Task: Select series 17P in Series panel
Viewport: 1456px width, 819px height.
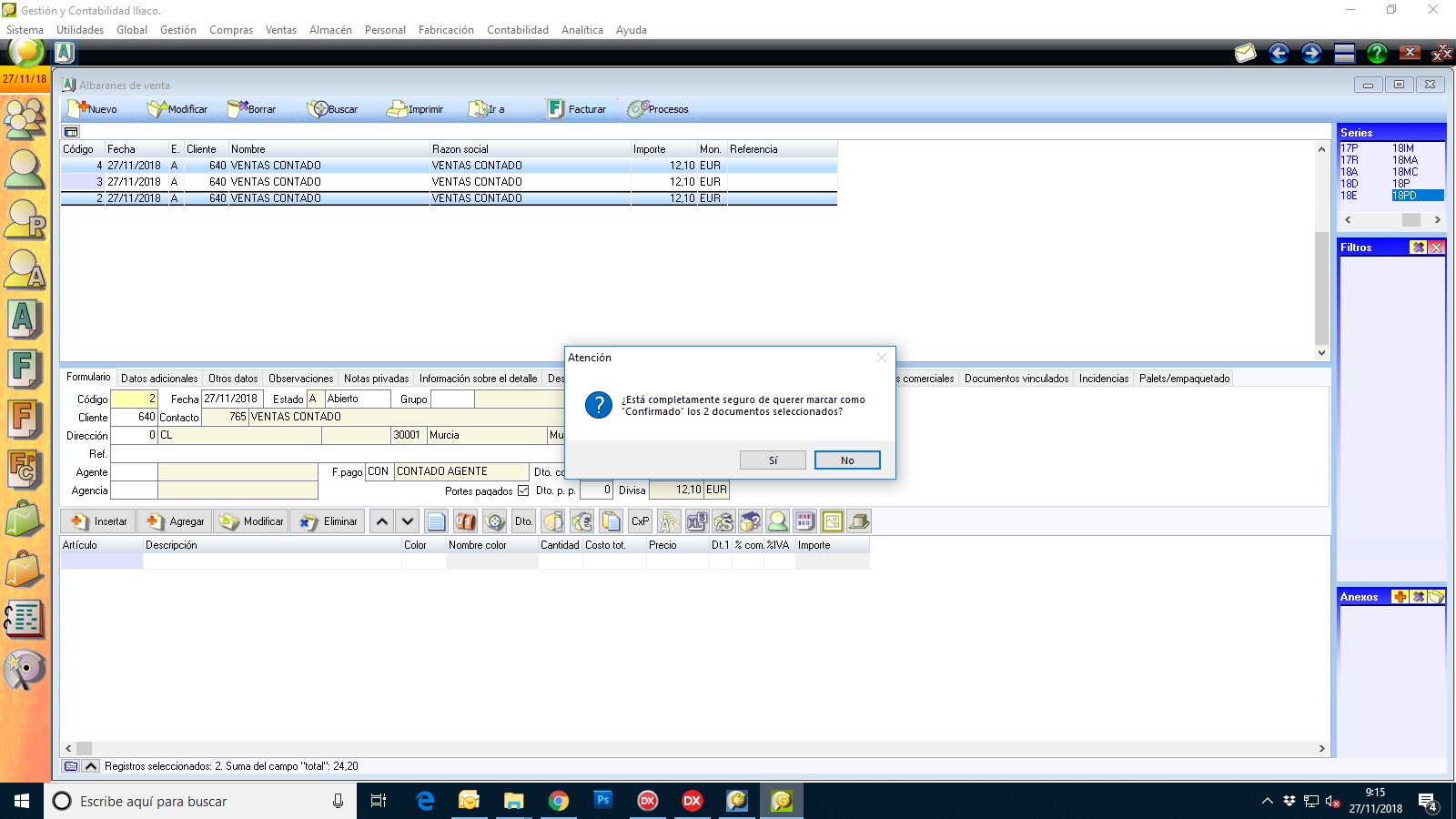Action: [x=1350, y=148]
